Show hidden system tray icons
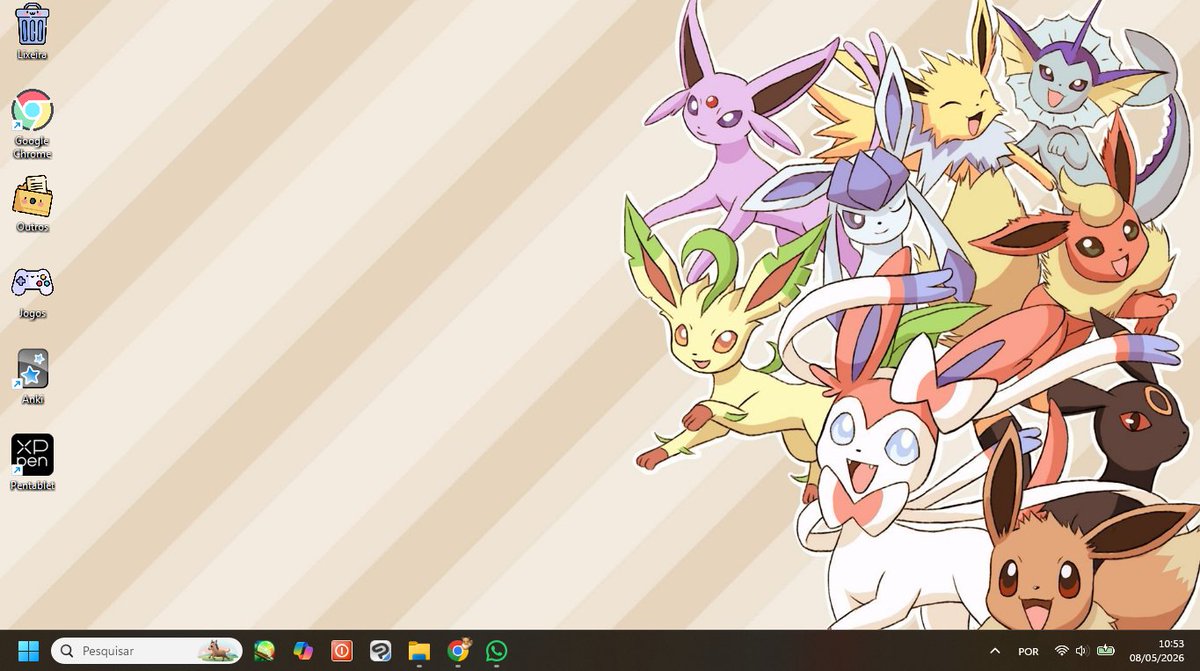Image resolution: width=1200 pixels, height=671 pixels. [x=995, y=651]
